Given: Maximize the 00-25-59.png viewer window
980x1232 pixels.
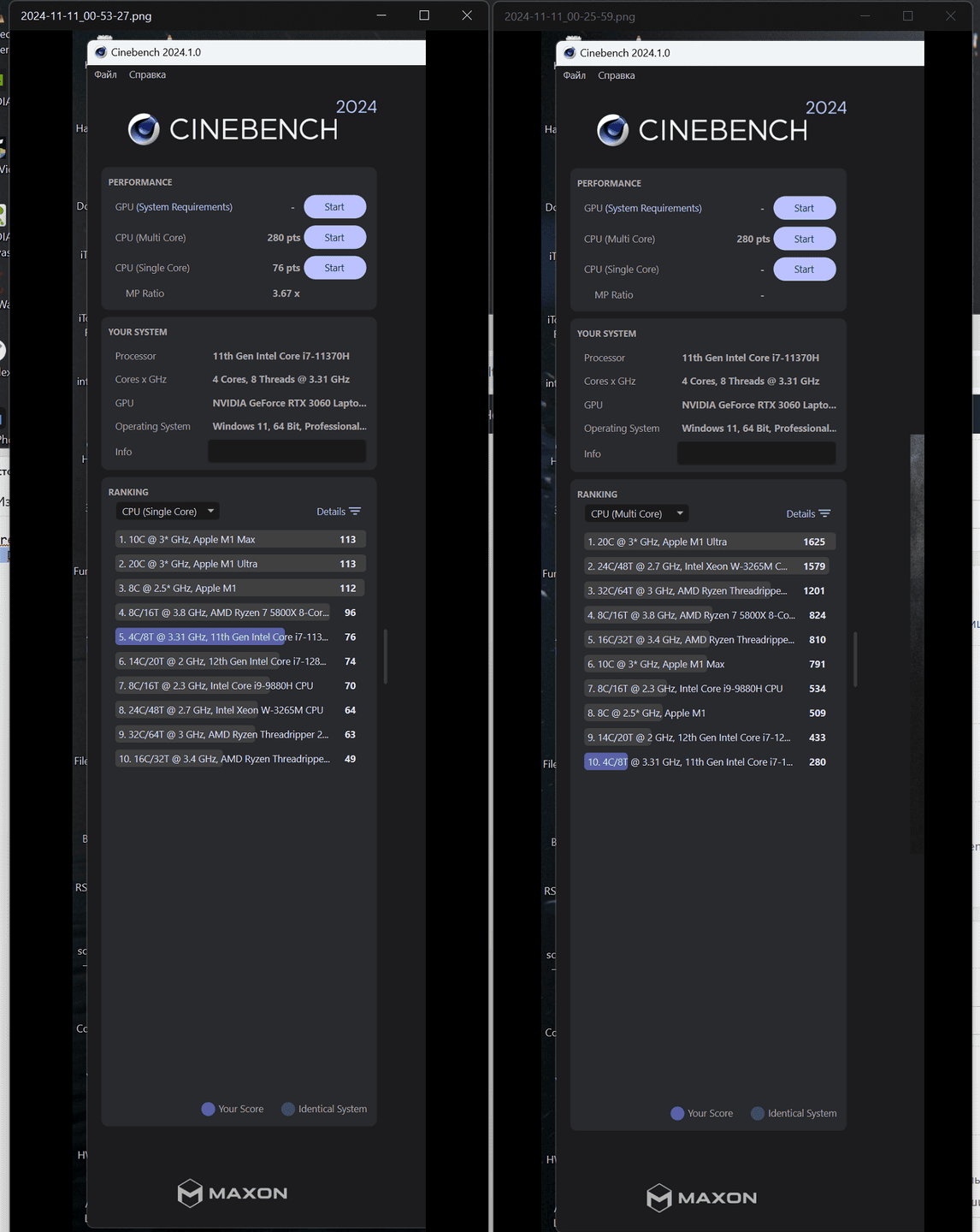Looking at the screenshot, I should pos(908,15).
